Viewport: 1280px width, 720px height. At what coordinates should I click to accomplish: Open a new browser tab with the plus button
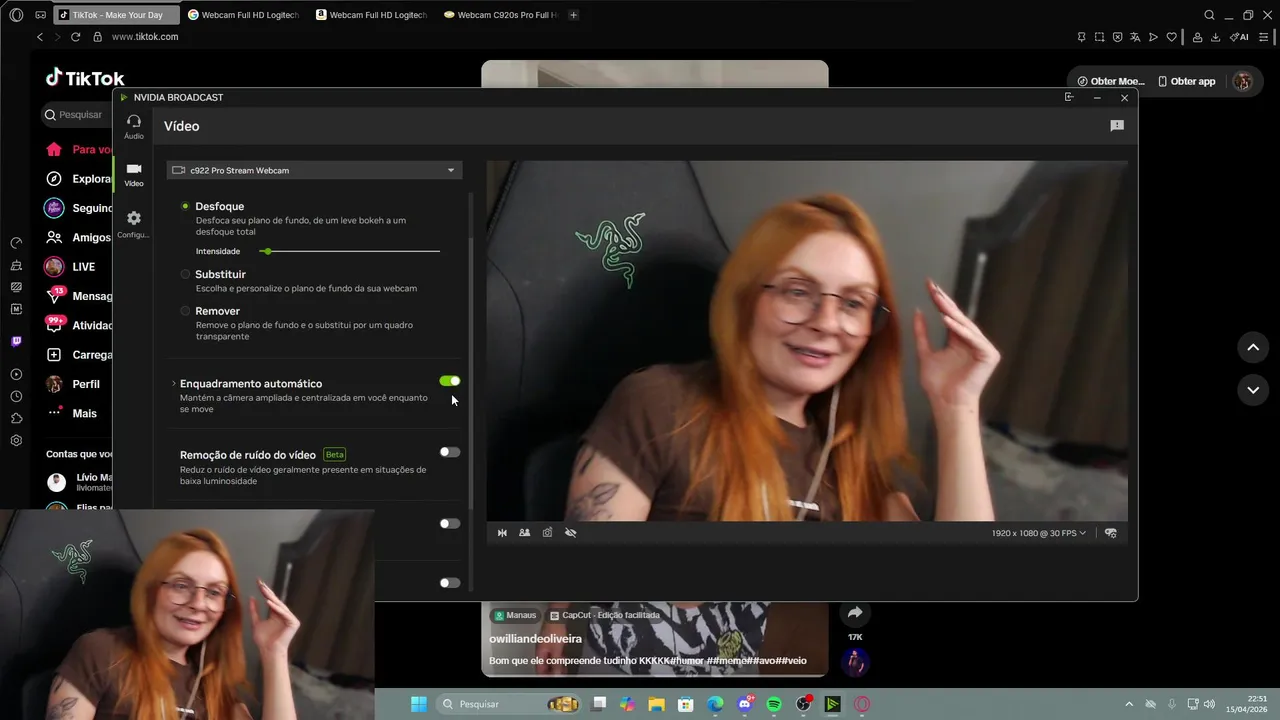(x=573, y=15)
